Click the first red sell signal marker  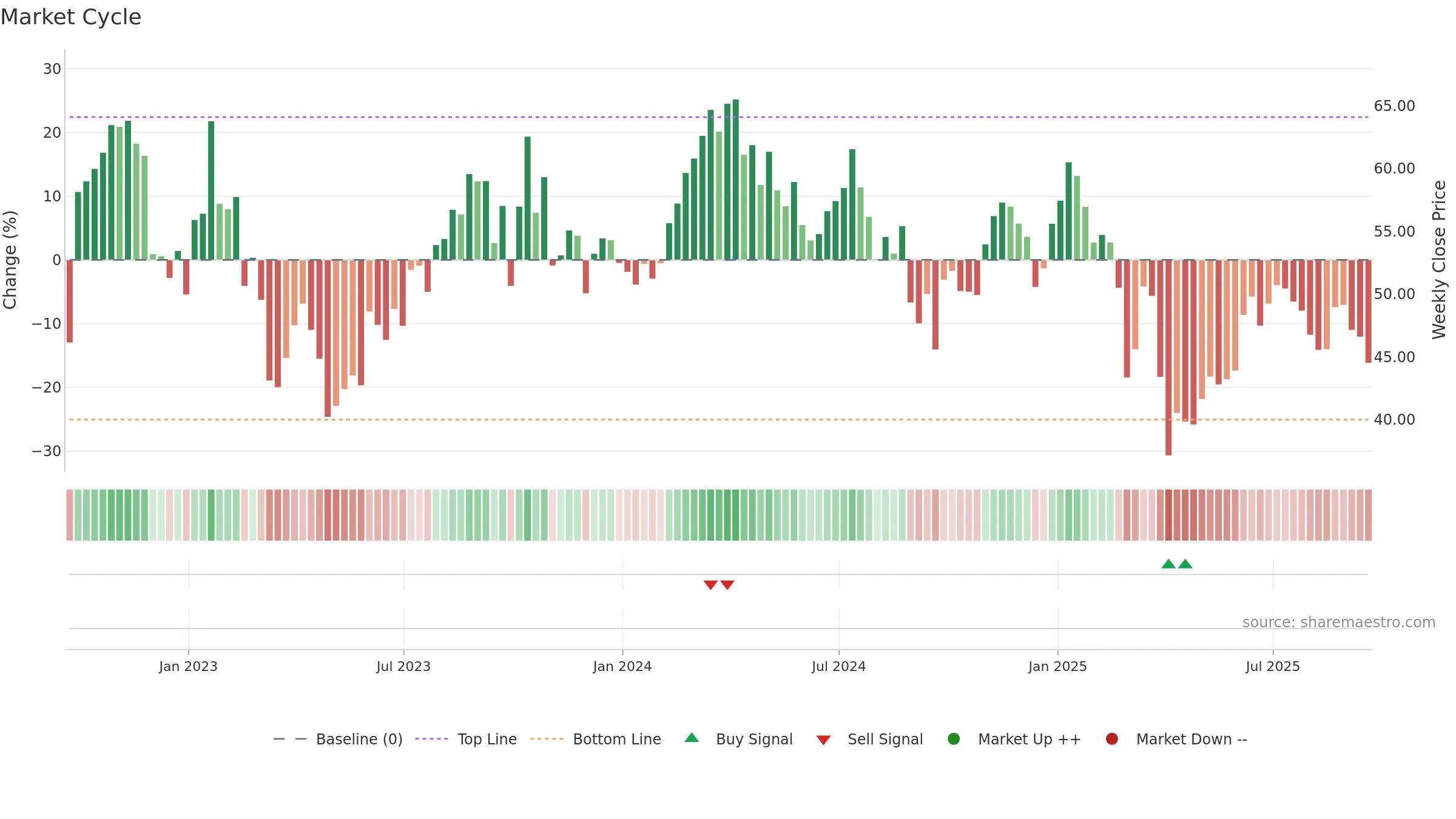710,585
